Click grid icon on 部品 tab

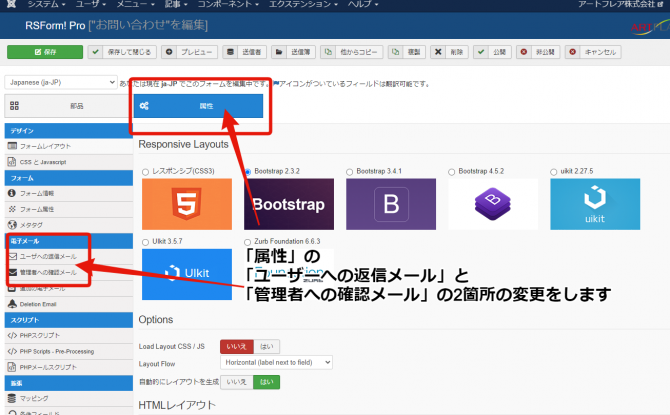click(x=15, y=106)
